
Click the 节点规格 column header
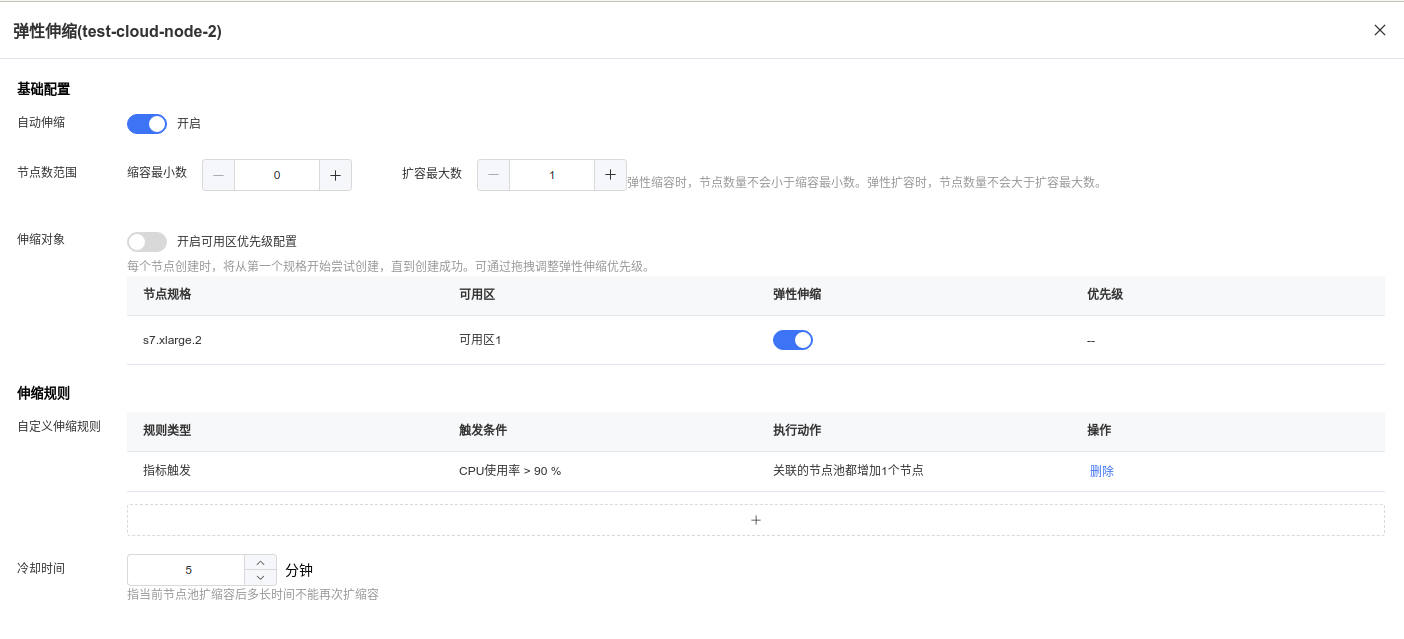(x=167, y=295)
